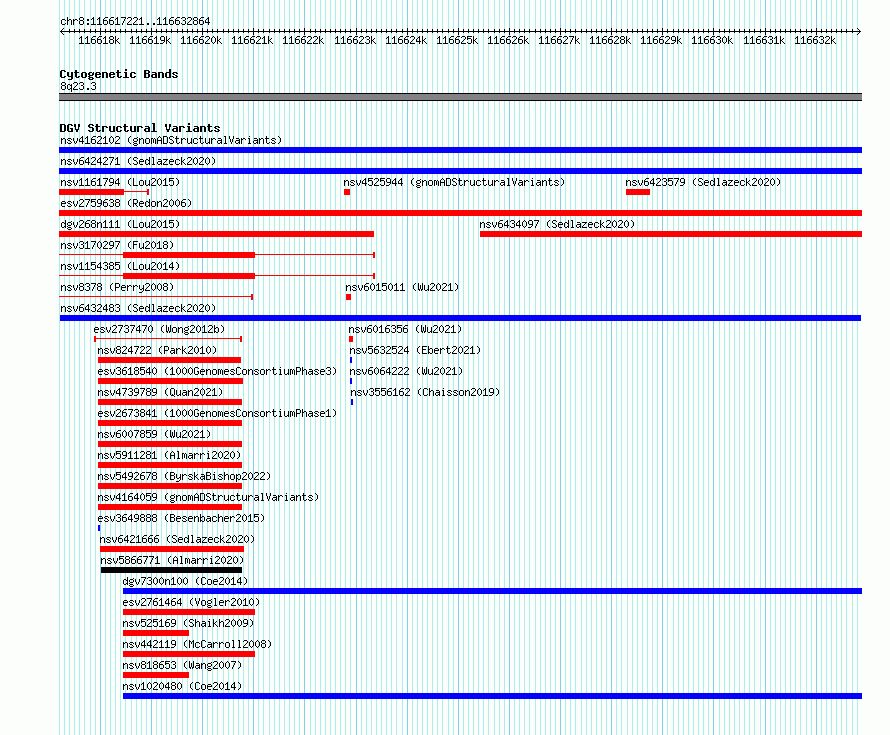
Task: Select the esv3649888 (Besenbacher2015) label
Action: 181,518
